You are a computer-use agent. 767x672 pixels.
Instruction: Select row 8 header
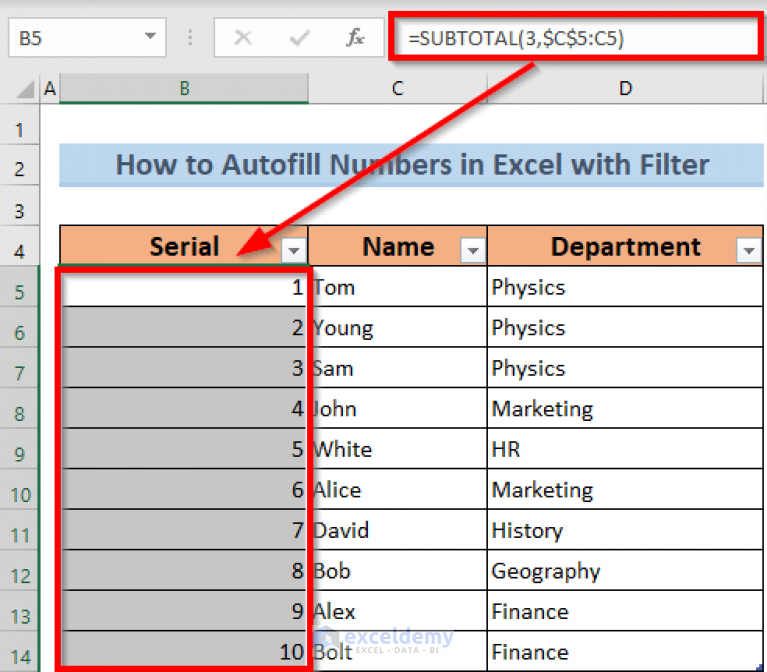point(20,408)
